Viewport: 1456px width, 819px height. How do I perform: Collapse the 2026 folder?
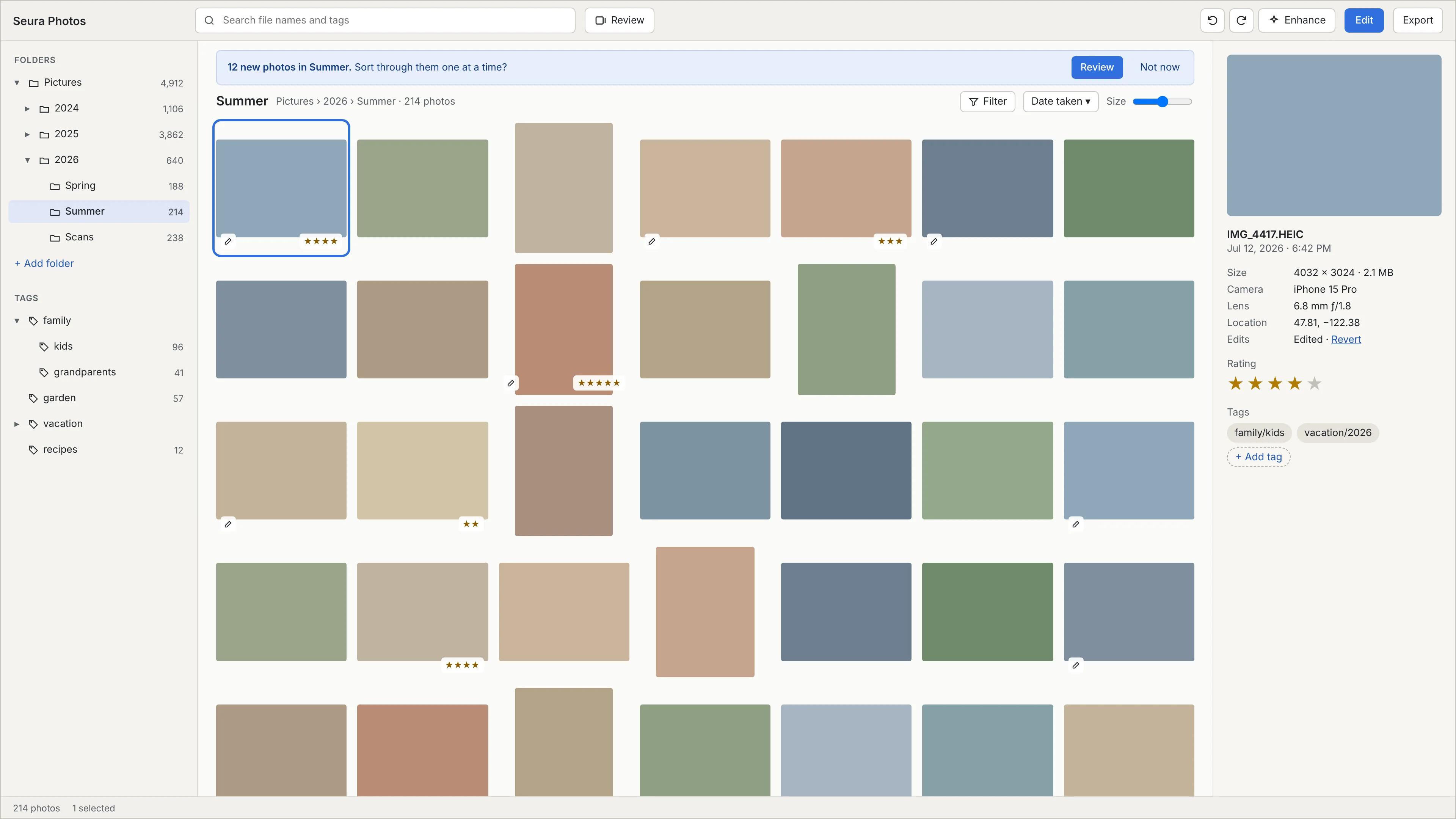[x=27, y=160]
